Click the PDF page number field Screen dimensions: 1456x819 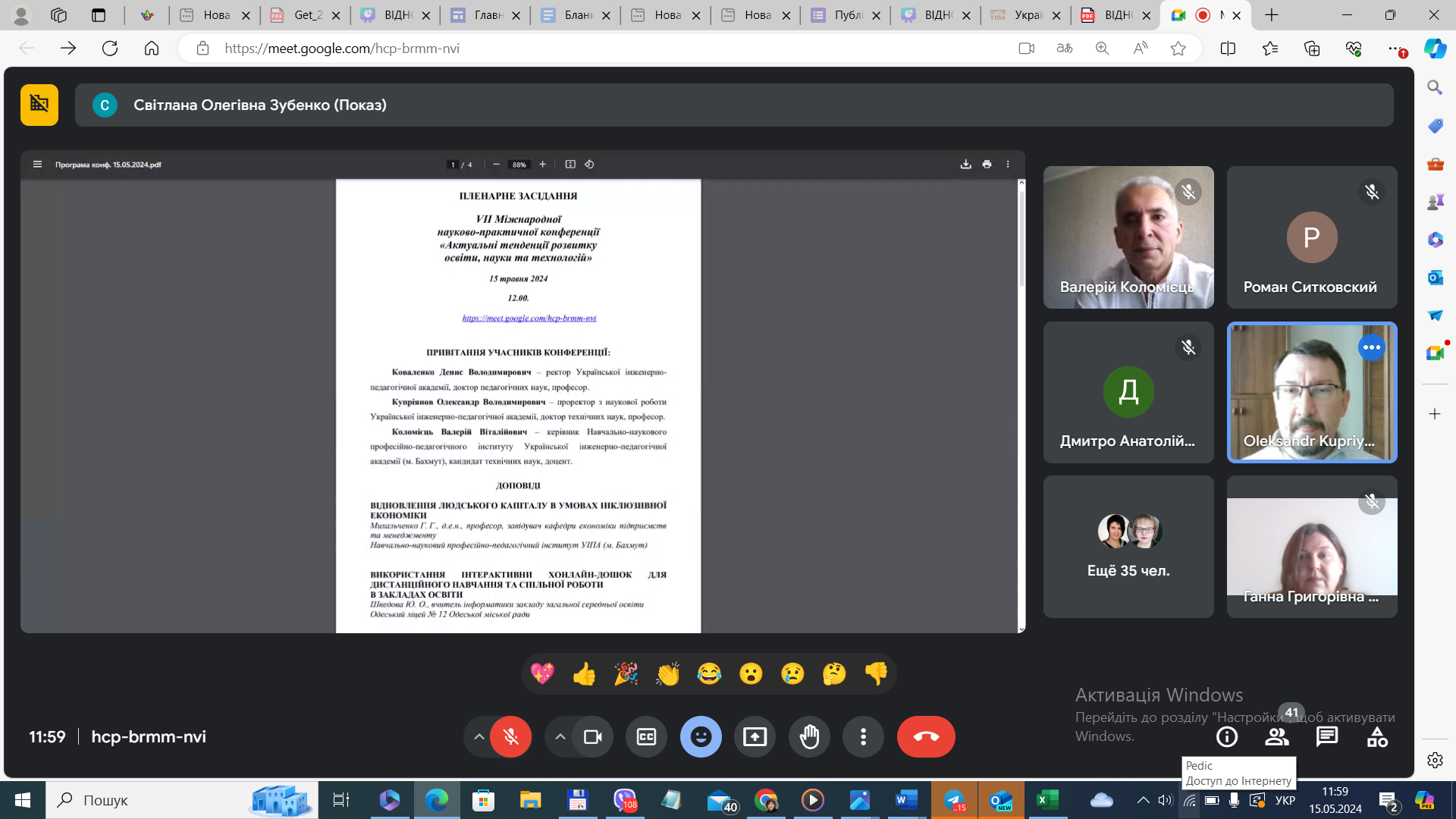(x=453, y=164)
